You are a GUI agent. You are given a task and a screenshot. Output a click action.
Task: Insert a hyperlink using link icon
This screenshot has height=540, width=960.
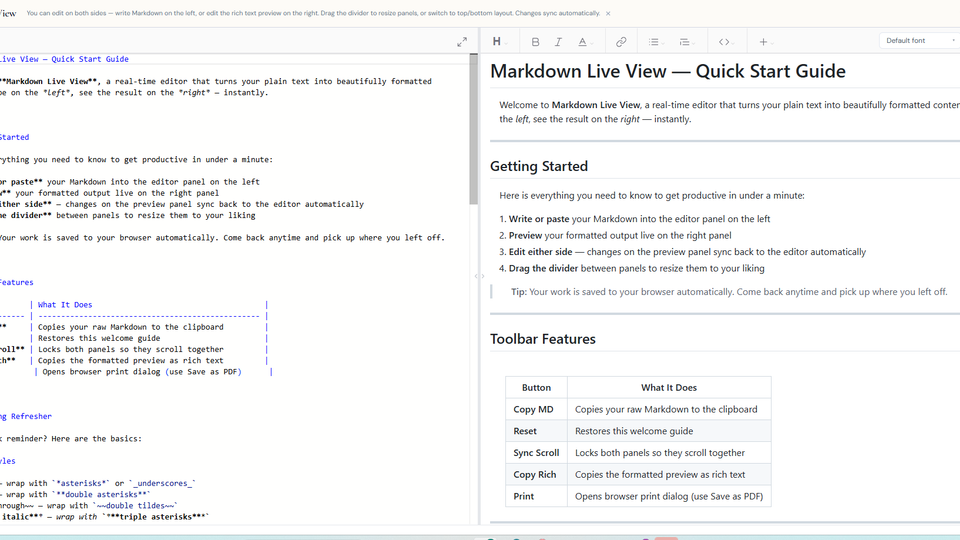click(621, 42)
